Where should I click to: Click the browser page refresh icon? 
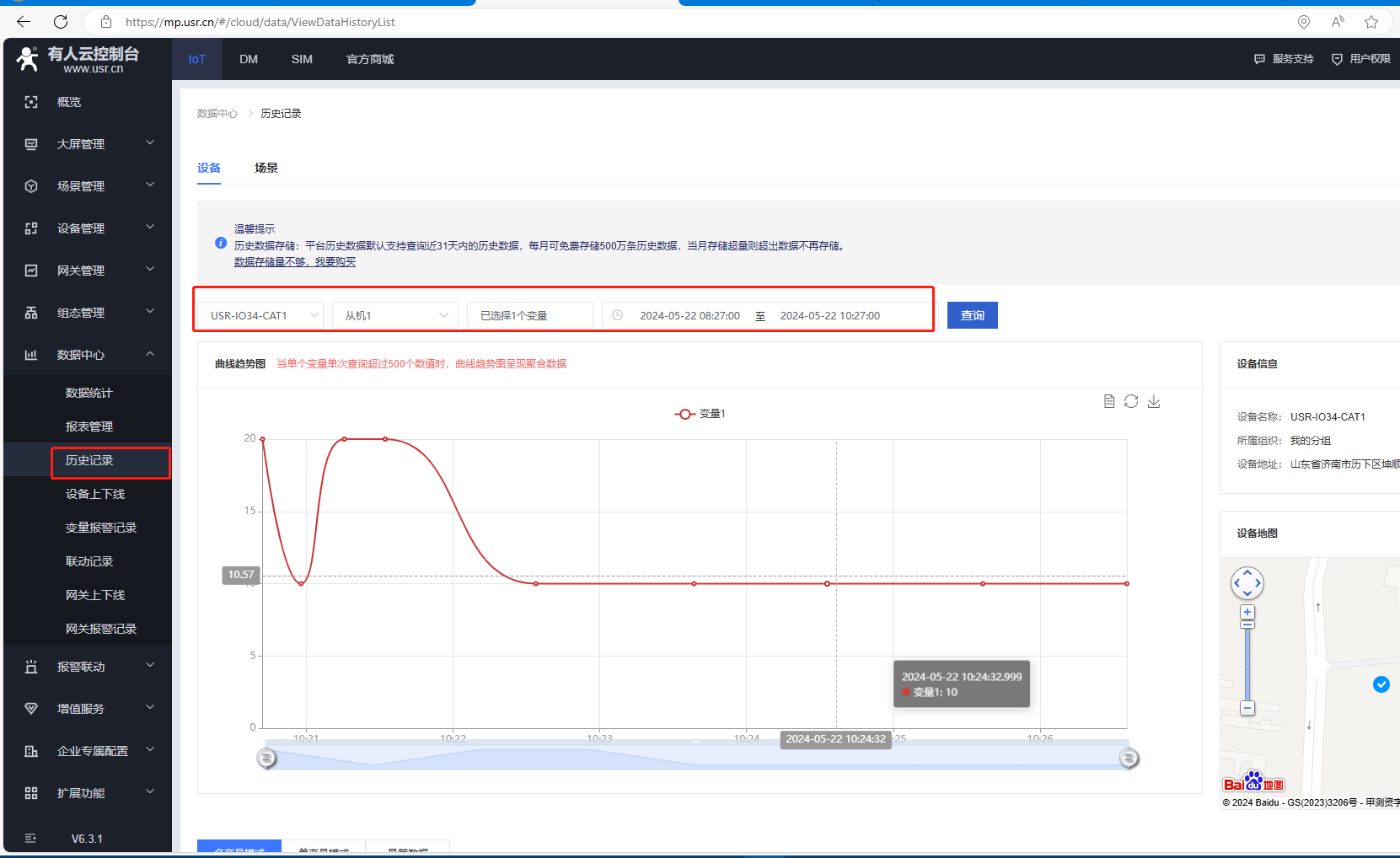pyautogui.click(x=61, y=22)
